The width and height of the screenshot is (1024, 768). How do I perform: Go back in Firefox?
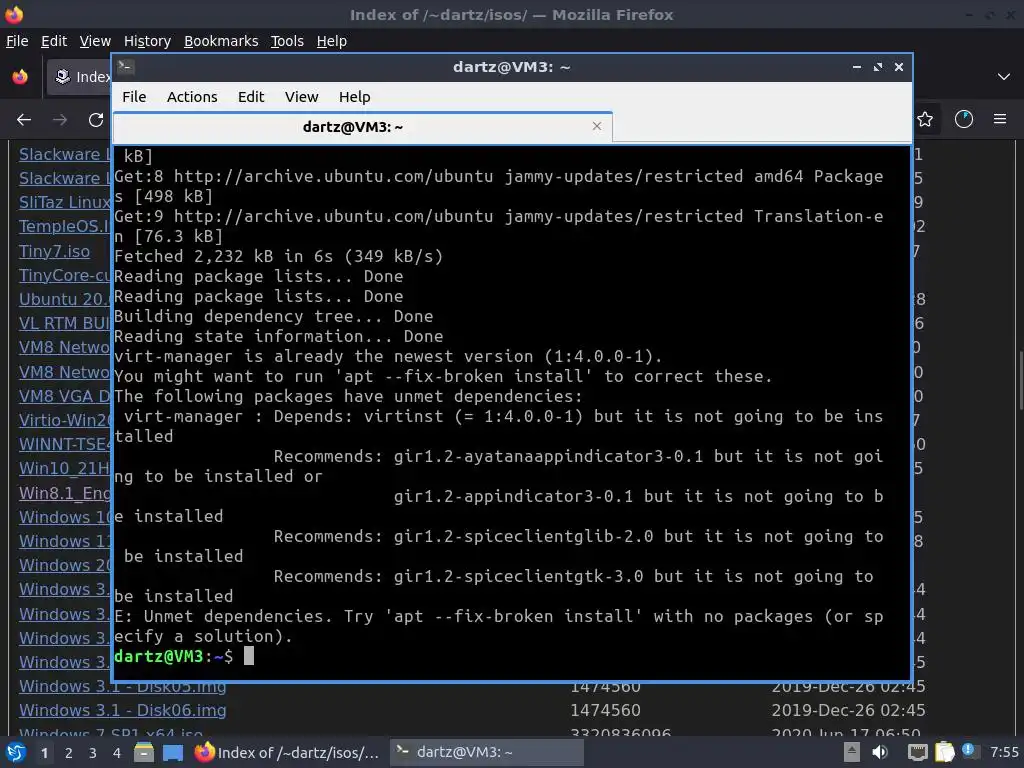tap(24, 120)
